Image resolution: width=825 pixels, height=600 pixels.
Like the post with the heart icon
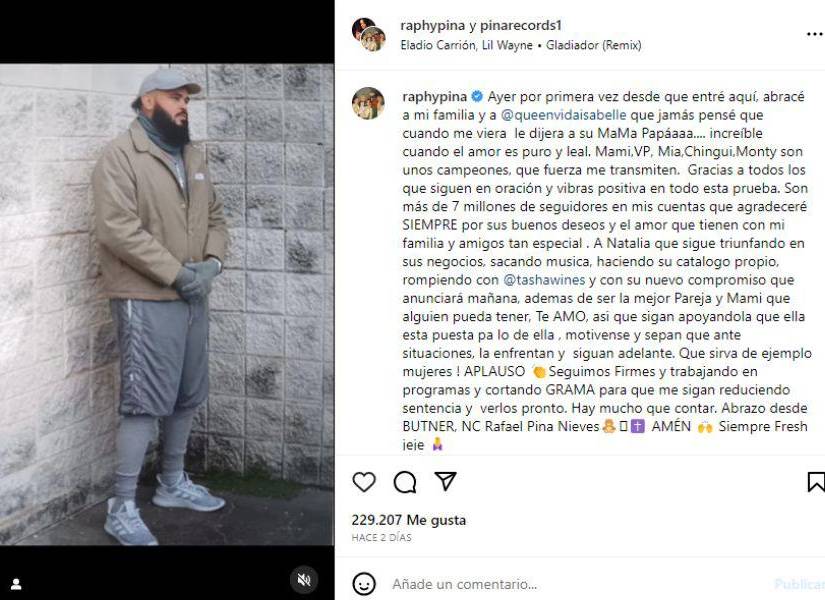click(x=364, y=482)
